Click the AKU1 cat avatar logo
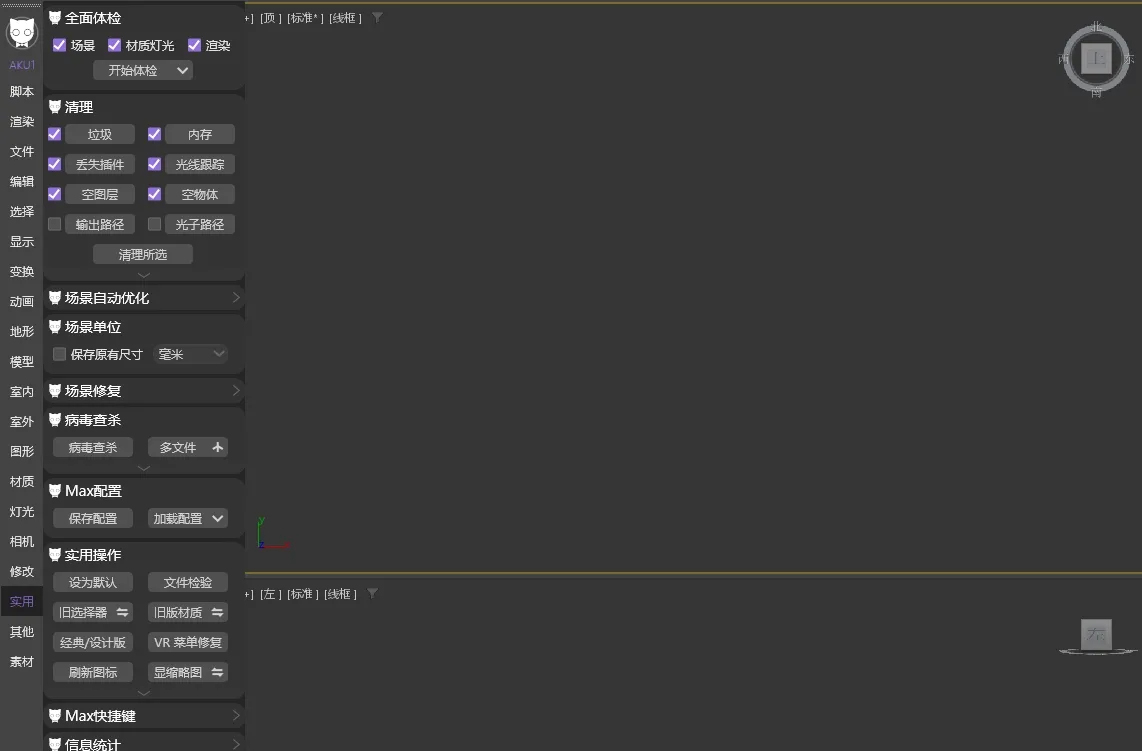Screen dimensions: 1142x751 pyautogui.click(x=22, y=33)
